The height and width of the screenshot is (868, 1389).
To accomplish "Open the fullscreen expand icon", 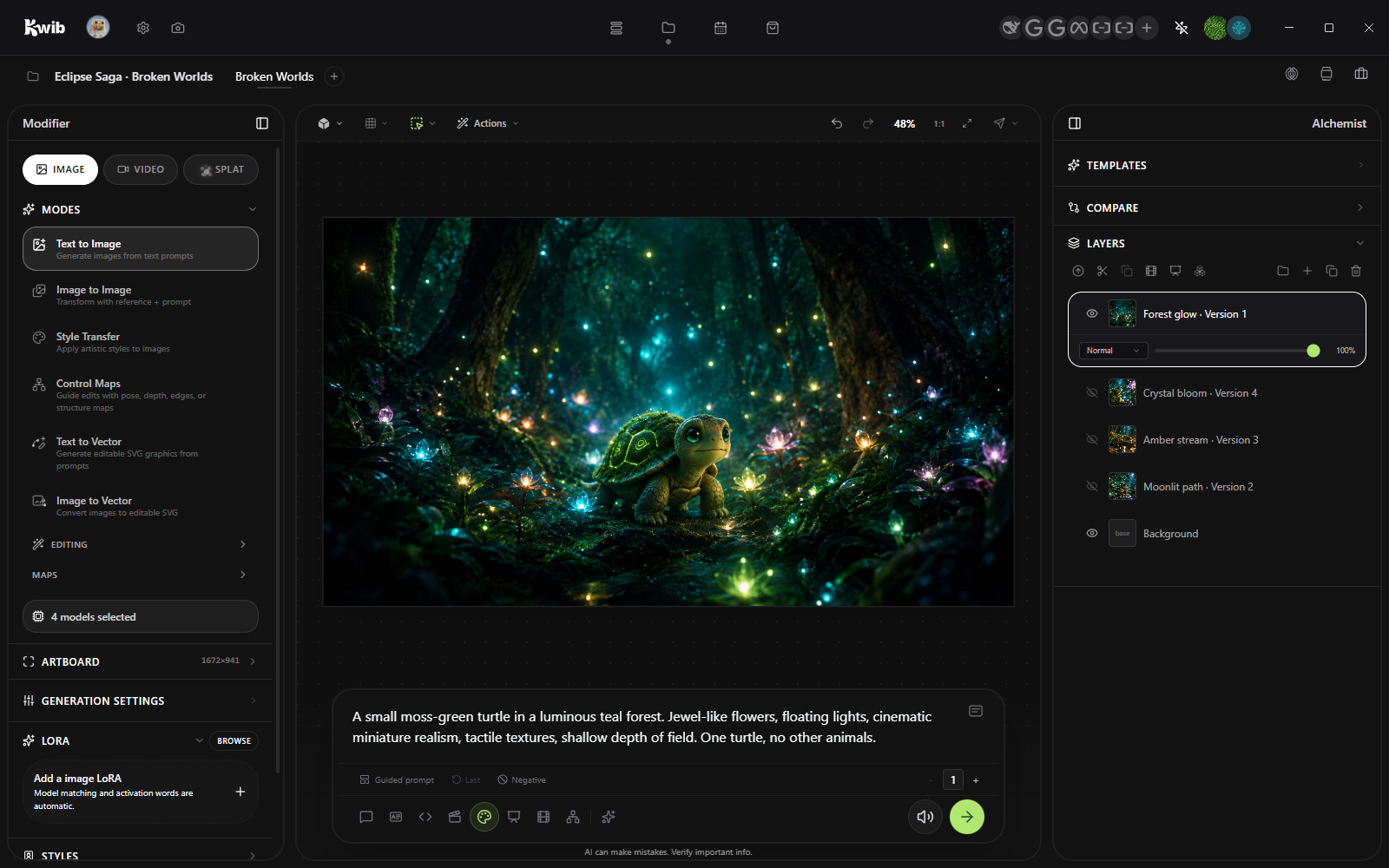I will pyautogui.click(x=967, y=123).
